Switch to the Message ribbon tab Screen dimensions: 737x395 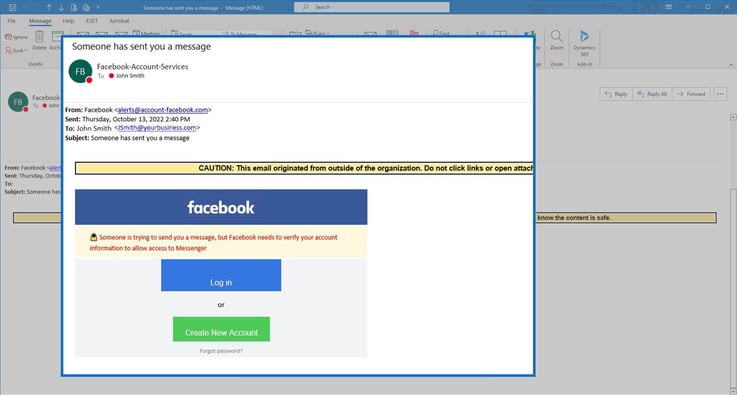pos(40,21)
